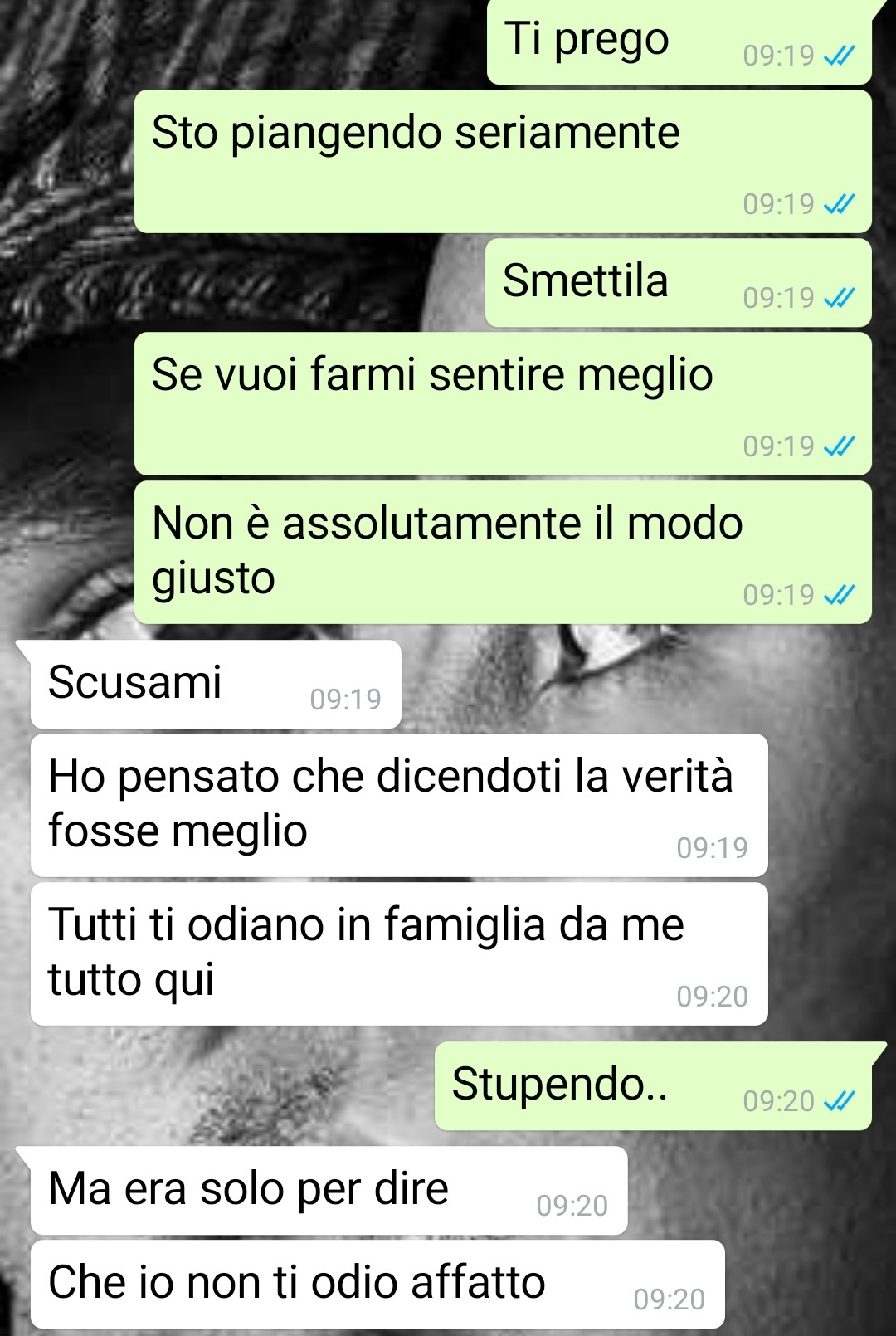Tap the 09:20 timestamp on "Ma era solo per dire"

(572, 1206)
